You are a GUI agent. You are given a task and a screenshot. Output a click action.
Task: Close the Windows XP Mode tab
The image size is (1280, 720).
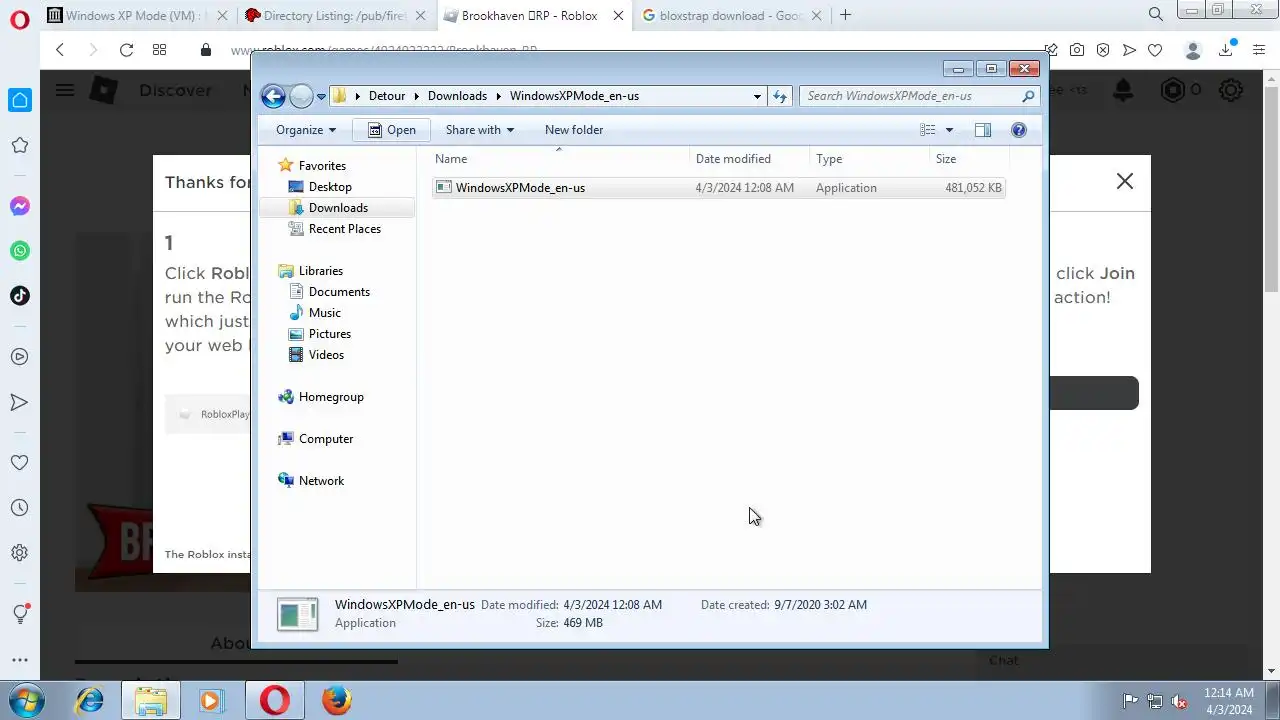click(220, 15)
